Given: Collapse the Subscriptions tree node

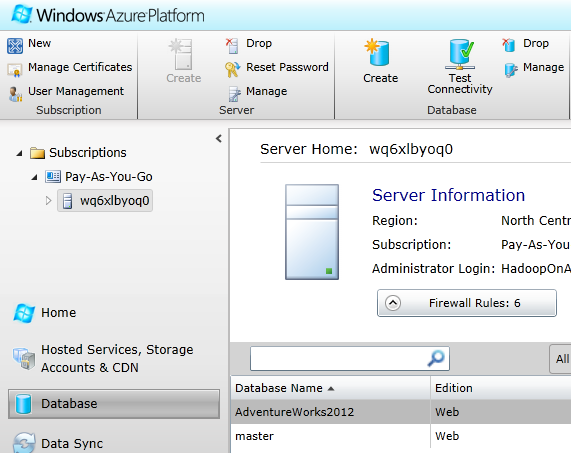Looking at the screenshot, I should (x=20, y=154).
